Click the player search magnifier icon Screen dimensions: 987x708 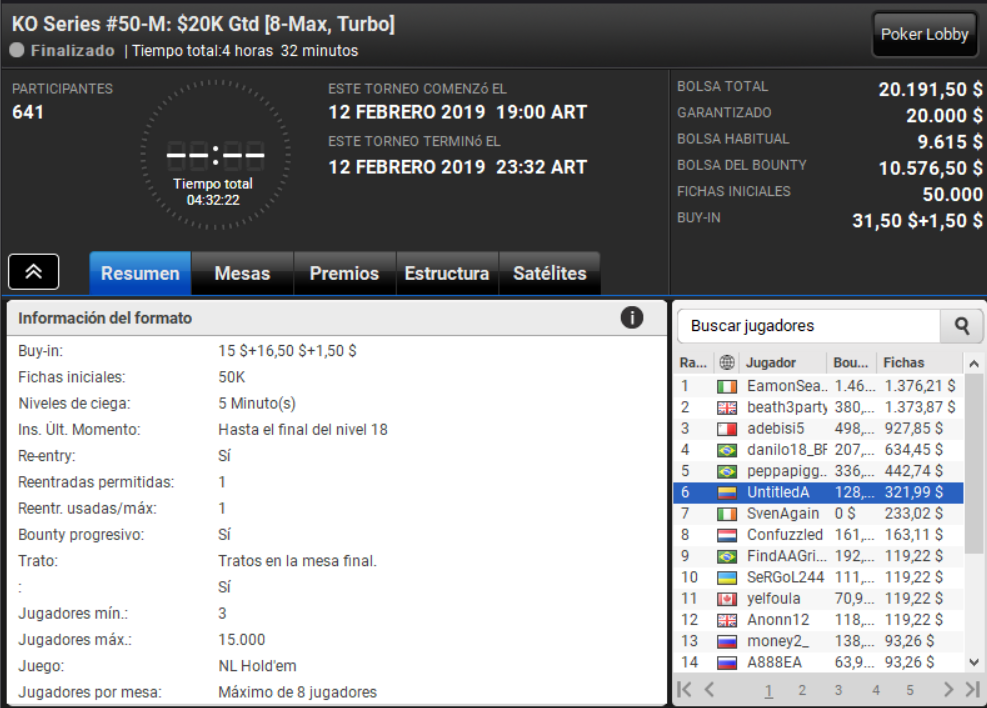[x=961, y=325]
